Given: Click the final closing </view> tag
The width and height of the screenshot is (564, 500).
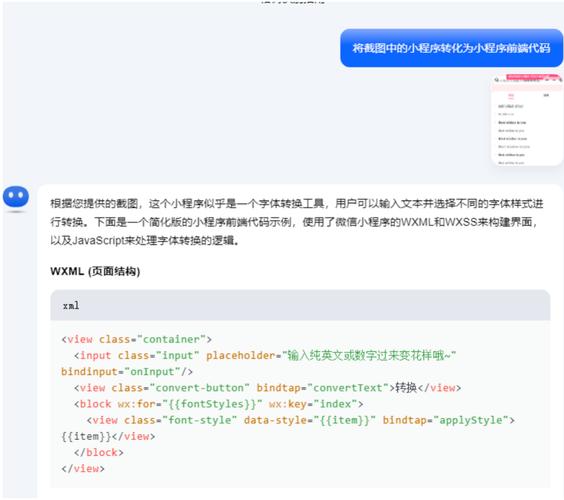Looking at the screenshot, I should pos(83,469).
